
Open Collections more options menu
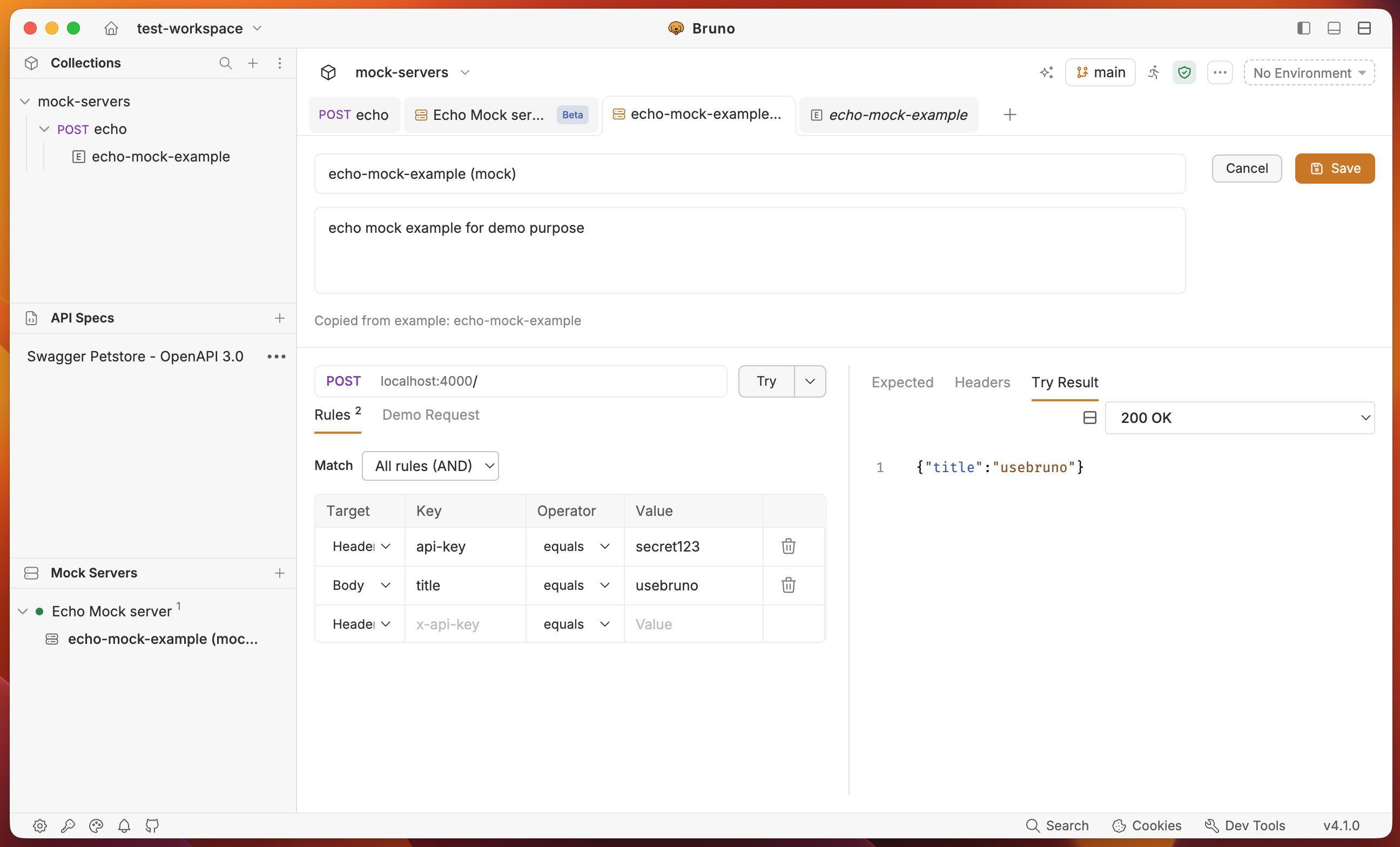click(280, 63)
